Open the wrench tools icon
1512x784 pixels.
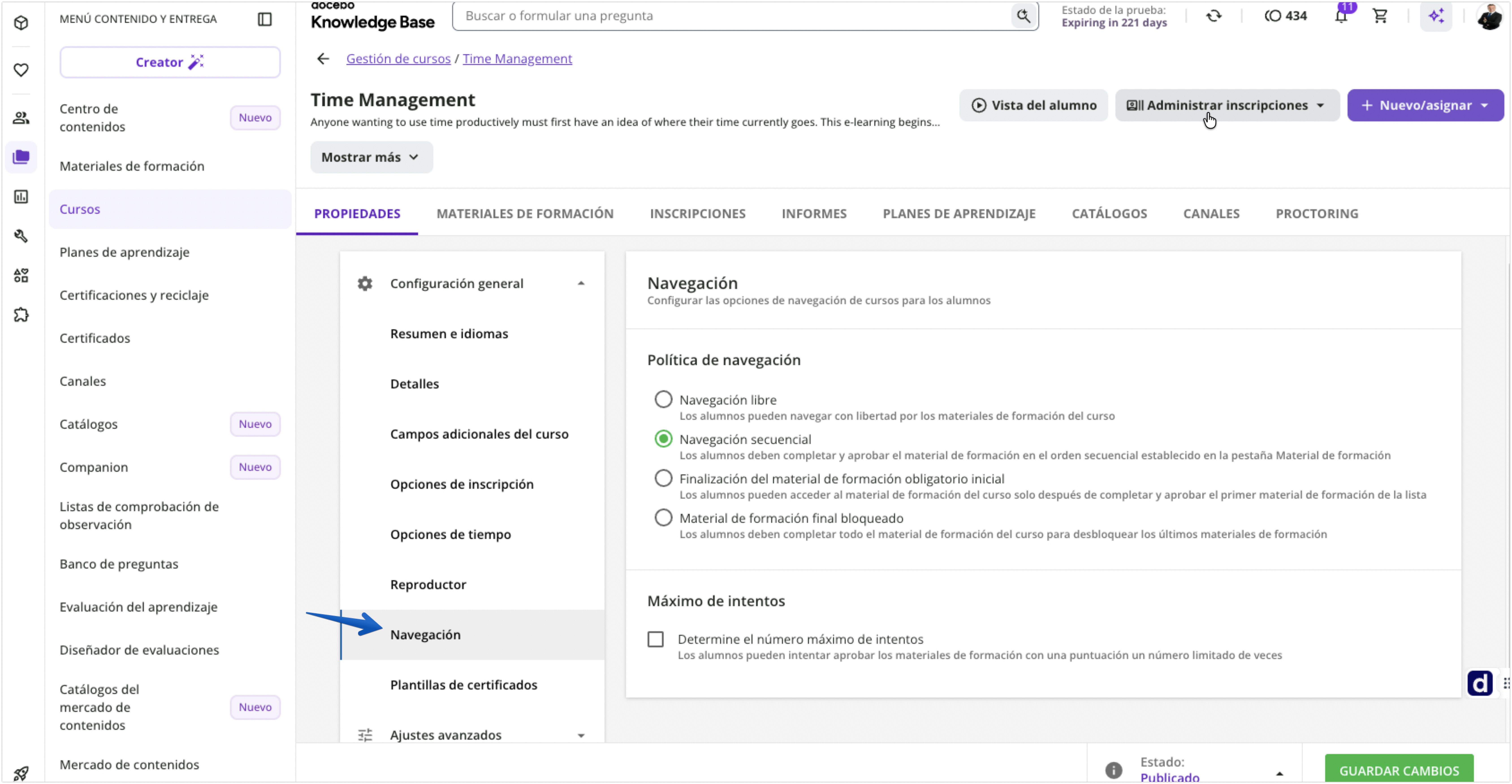(x=21, y=236)
